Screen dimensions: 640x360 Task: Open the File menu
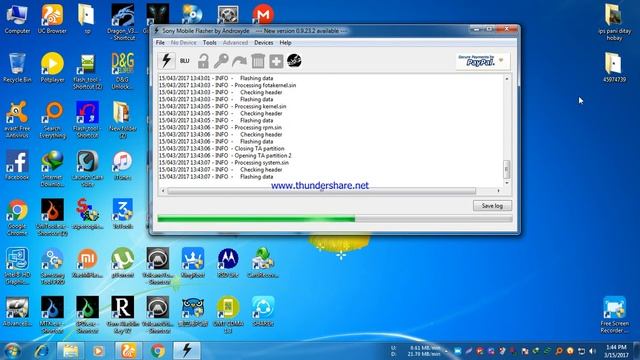(x=160, y=42)
